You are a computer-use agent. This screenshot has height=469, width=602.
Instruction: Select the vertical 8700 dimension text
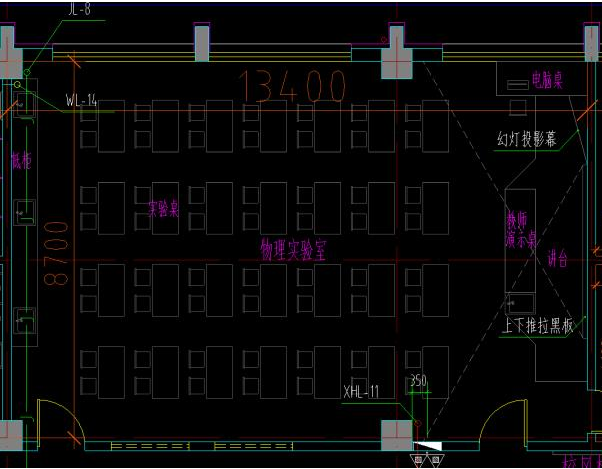(x=56, y=254)
